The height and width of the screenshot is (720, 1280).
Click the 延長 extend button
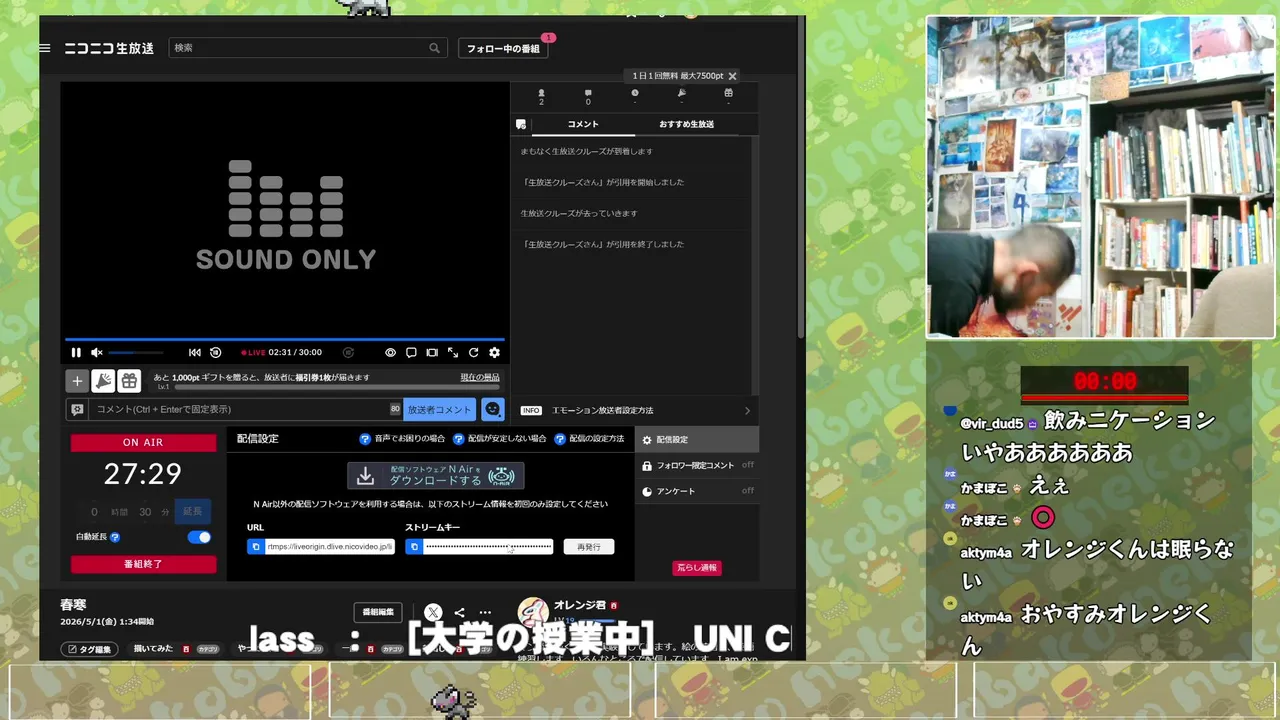(x=192, y=511)
